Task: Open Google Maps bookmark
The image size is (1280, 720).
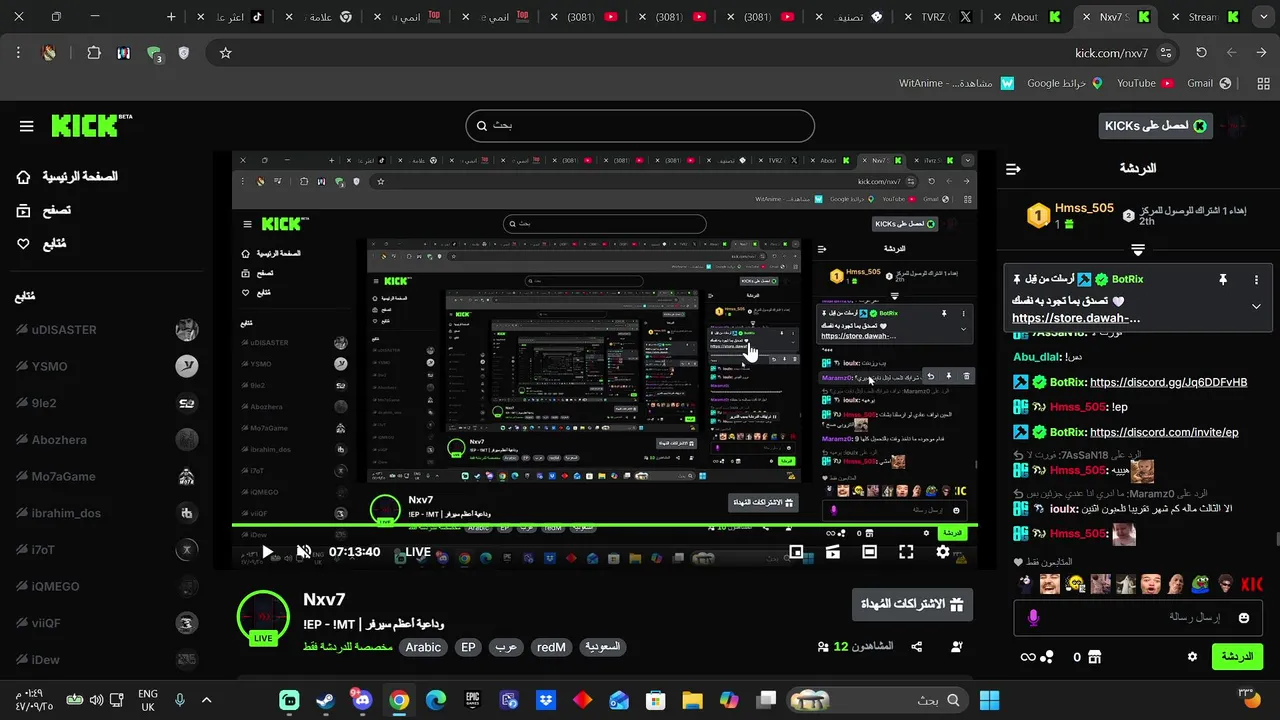Action: (x=1065, y=83)
